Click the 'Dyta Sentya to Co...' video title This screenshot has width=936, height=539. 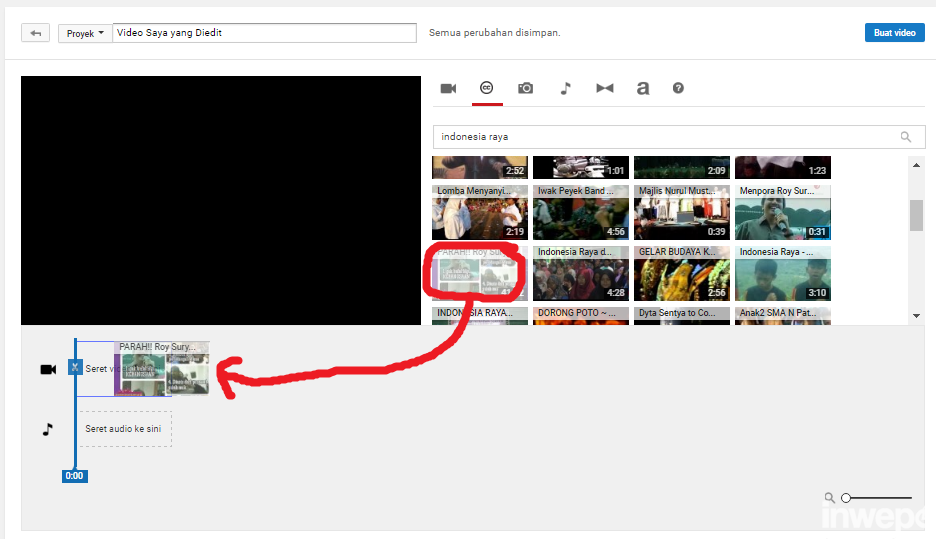[x=677, y=313]
